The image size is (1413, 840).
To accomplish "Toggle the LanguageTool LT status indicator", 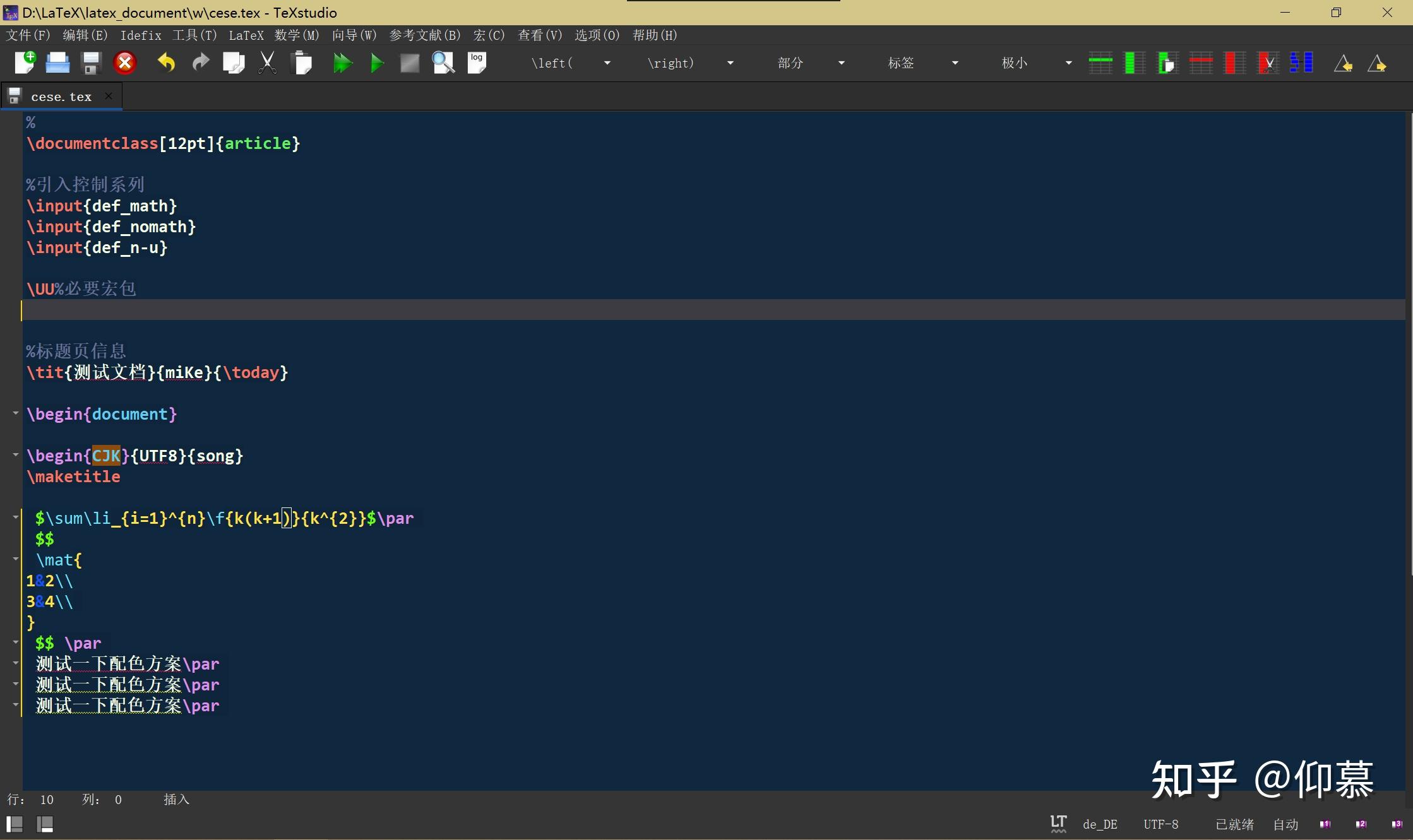I will [1058, 823].
